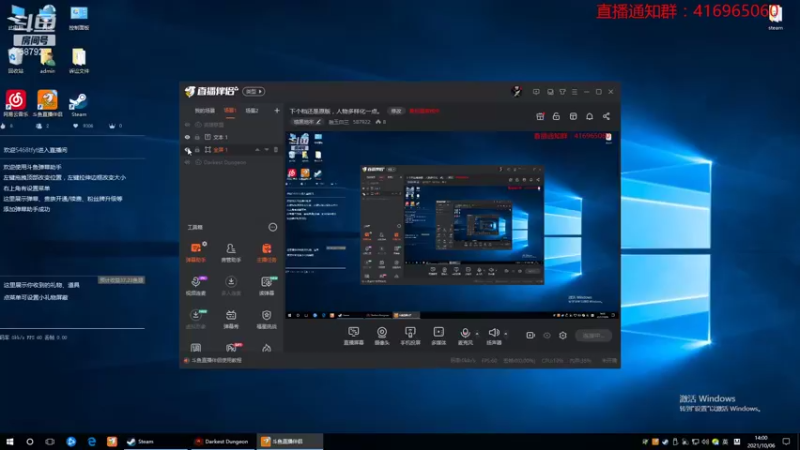Click the start streaming button
This screenshot has height=450, width=800.
[593, 335]
